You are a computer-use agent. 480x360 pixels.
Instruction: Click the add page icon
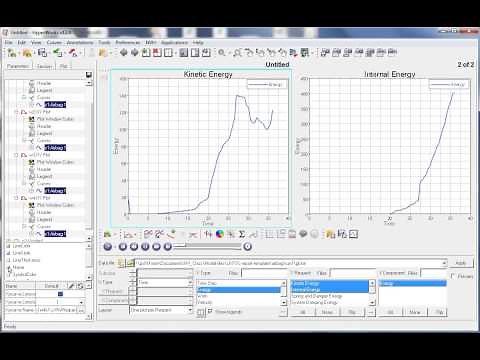146,52
